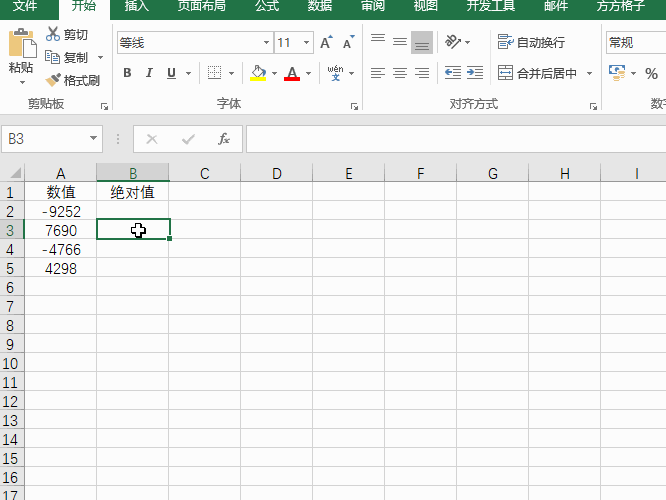This screenshot has height=500, width=666.
Task: Open the font name combo box 等线
Action: pyautogui.click(x=195, y=42)
